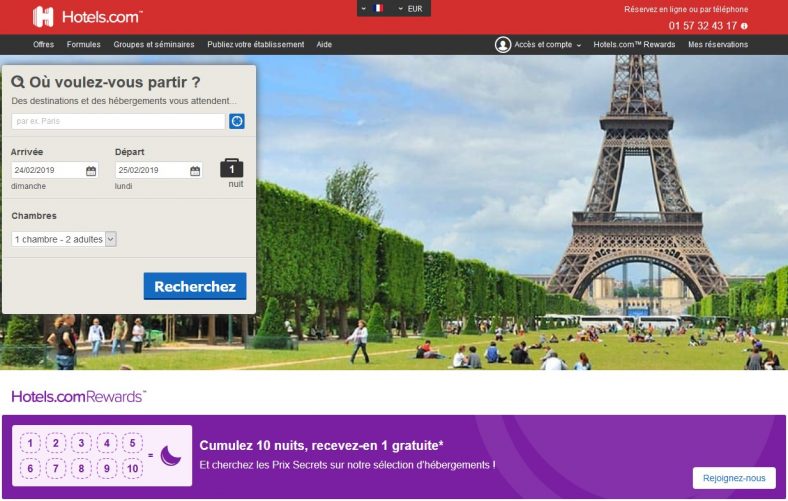
Task: Focus the destination field par ex. Paris
Action: pos(118,121)
